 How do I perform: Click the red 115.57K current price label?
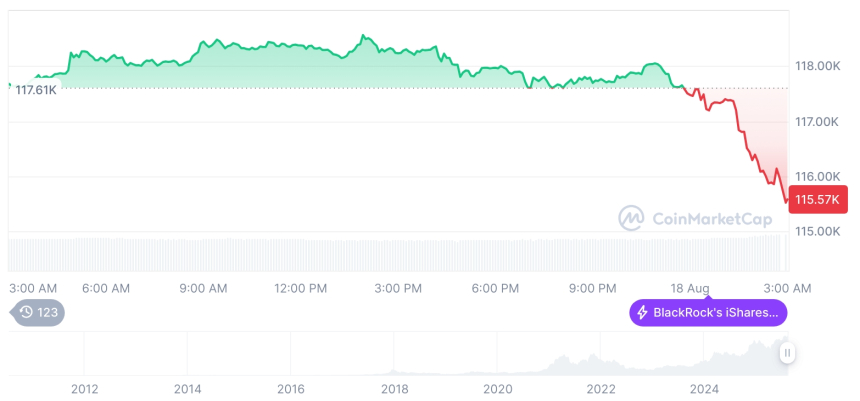[818, 199]
